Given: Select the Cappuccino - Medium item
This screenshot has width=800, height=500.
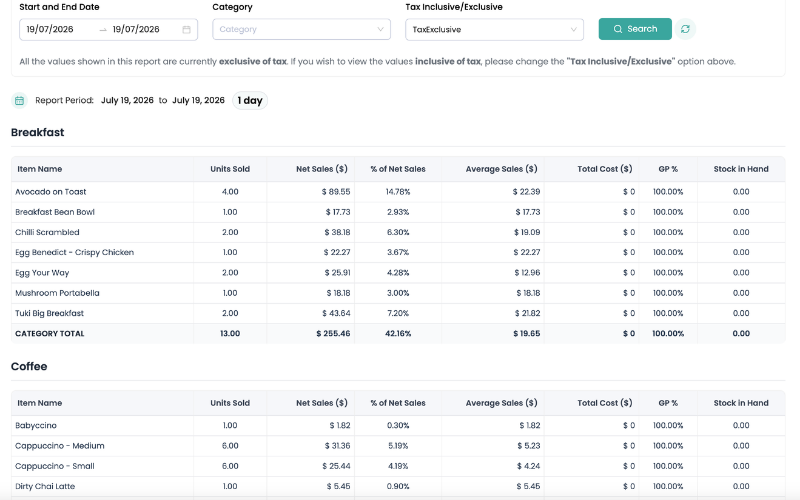Looking at the screenshot, I should point(60,446).
